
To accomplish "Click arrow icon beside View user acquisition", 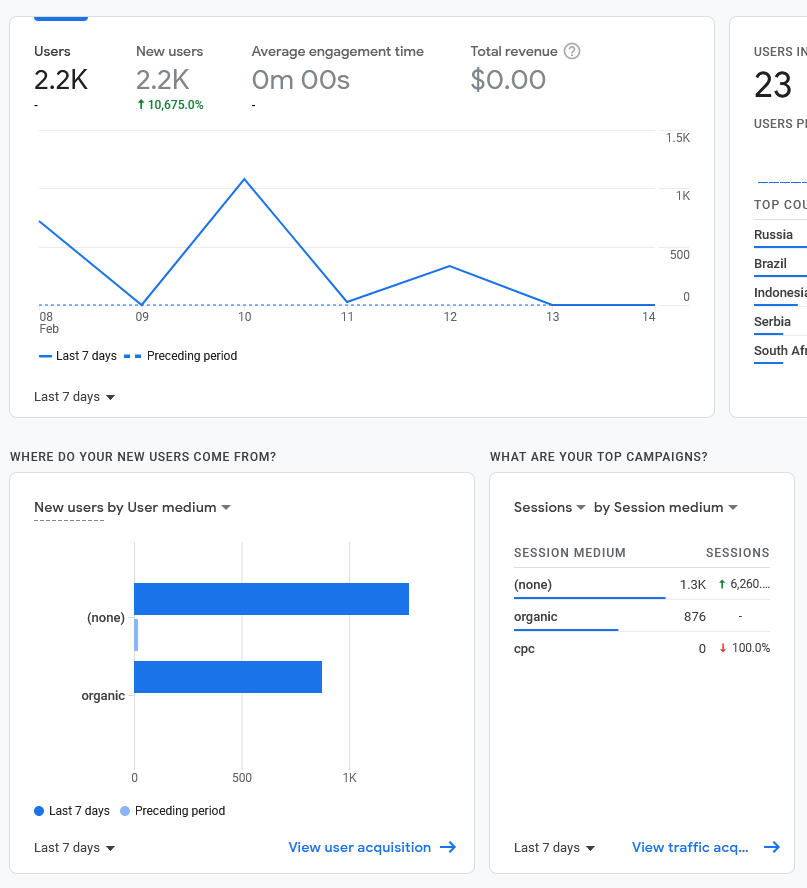I will pyautogui.click(x=448, y=847).
